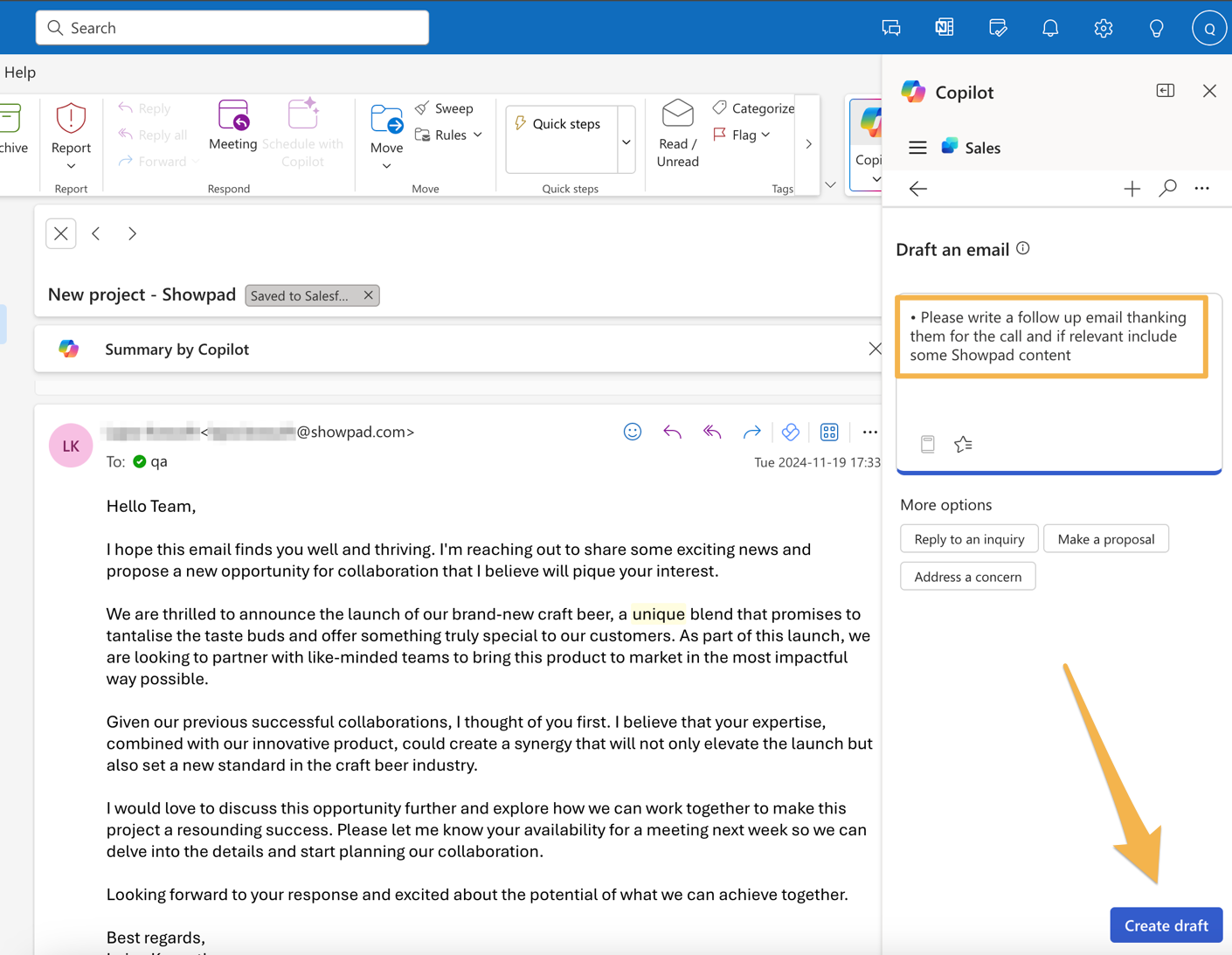The image size is (1232, 955).
Task: Open the OneNote feed icon
Action: tap(945, 28)
